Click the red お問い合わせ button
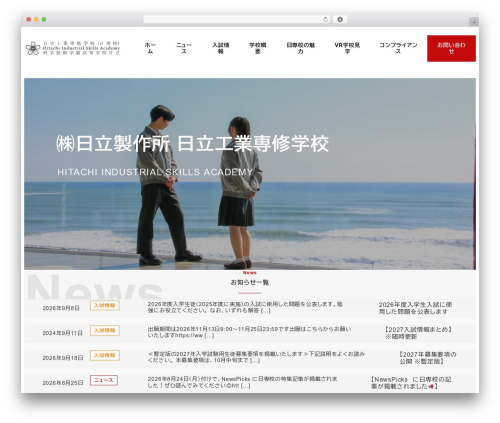The width and height of the screenshot is (500, 423). [x=451, y=48]
